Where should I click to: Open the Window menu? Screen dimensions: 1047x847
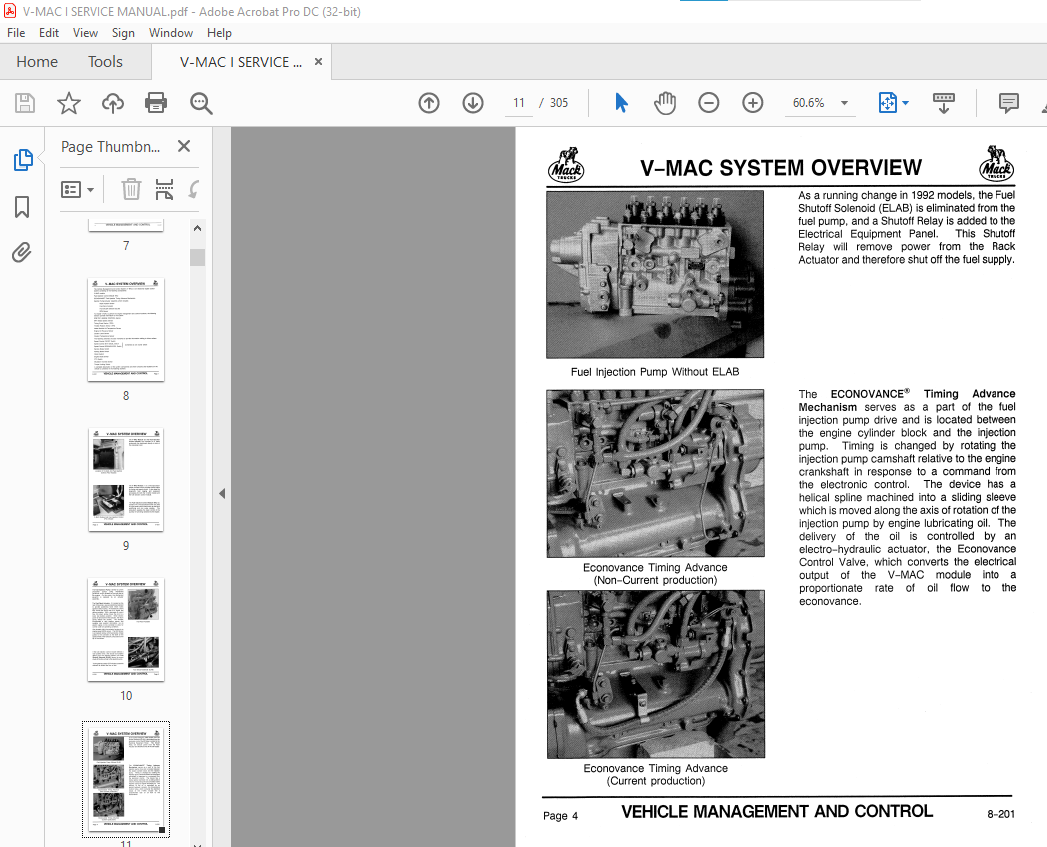click(x=171, y=33)
